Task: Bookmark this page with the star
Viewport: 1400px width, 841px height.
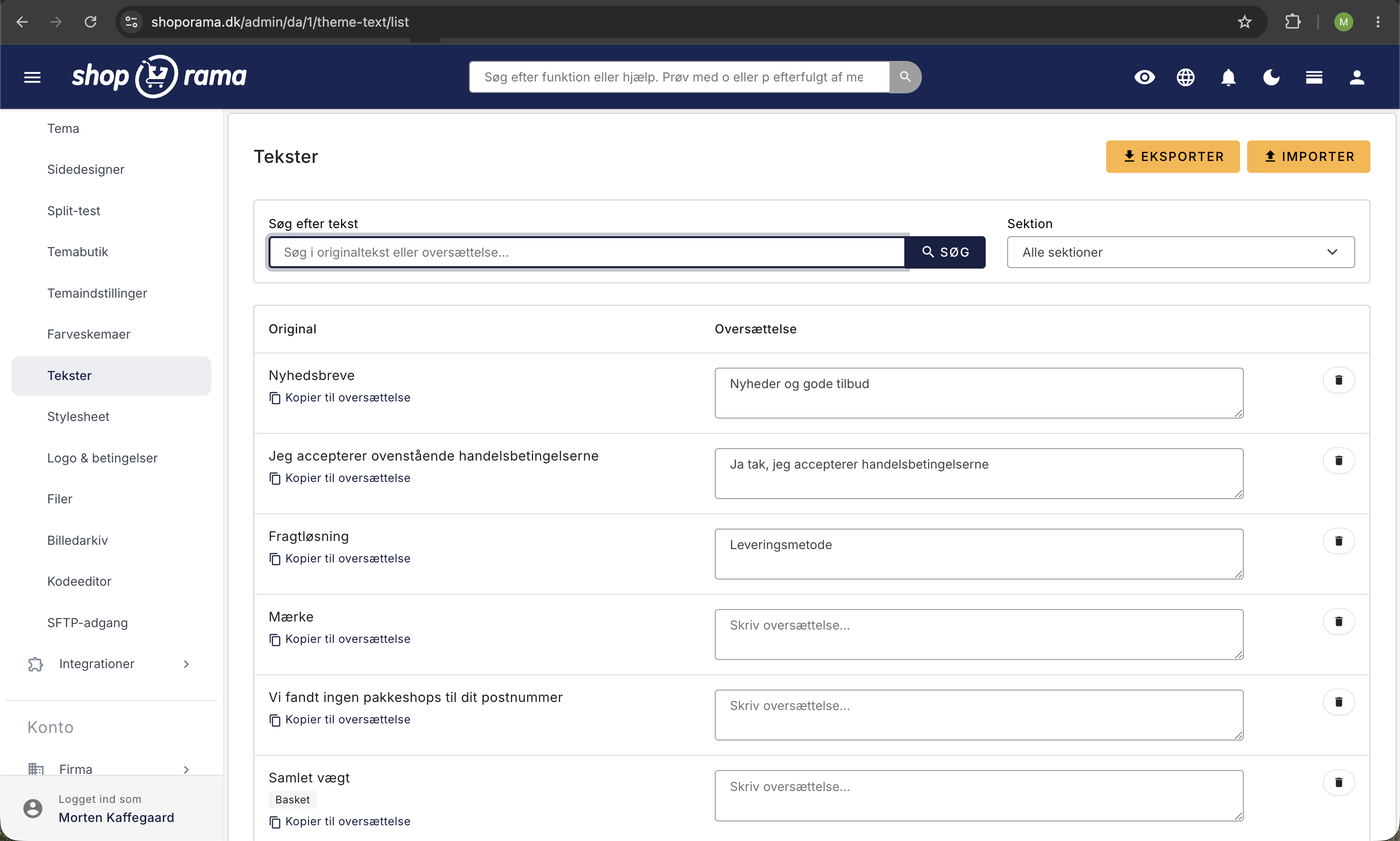Action: [1245, 21]
